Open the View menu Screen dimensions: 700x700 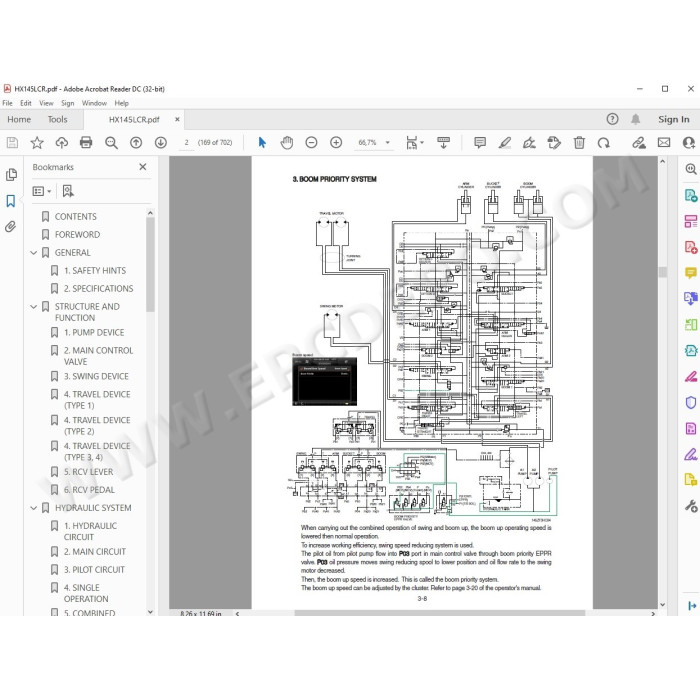click(46, 103)
